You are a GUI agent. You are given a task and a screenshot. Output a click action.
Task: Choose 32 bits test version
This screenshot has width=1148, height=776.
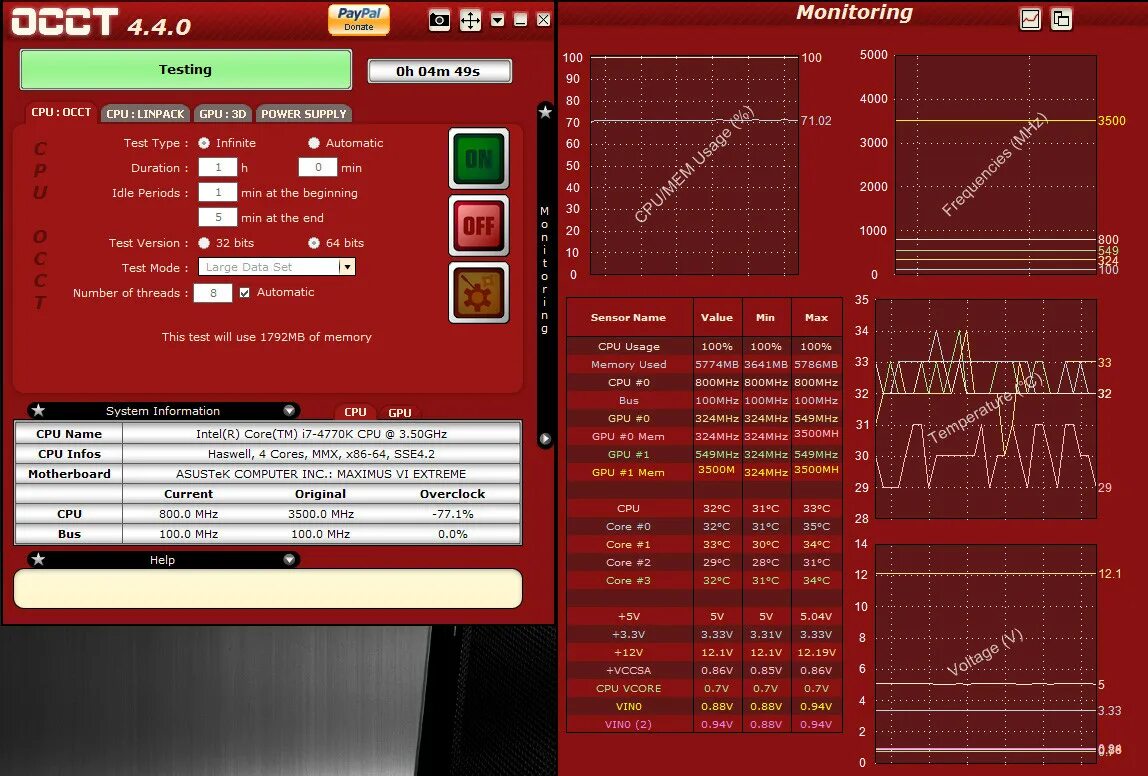(204, 243)
